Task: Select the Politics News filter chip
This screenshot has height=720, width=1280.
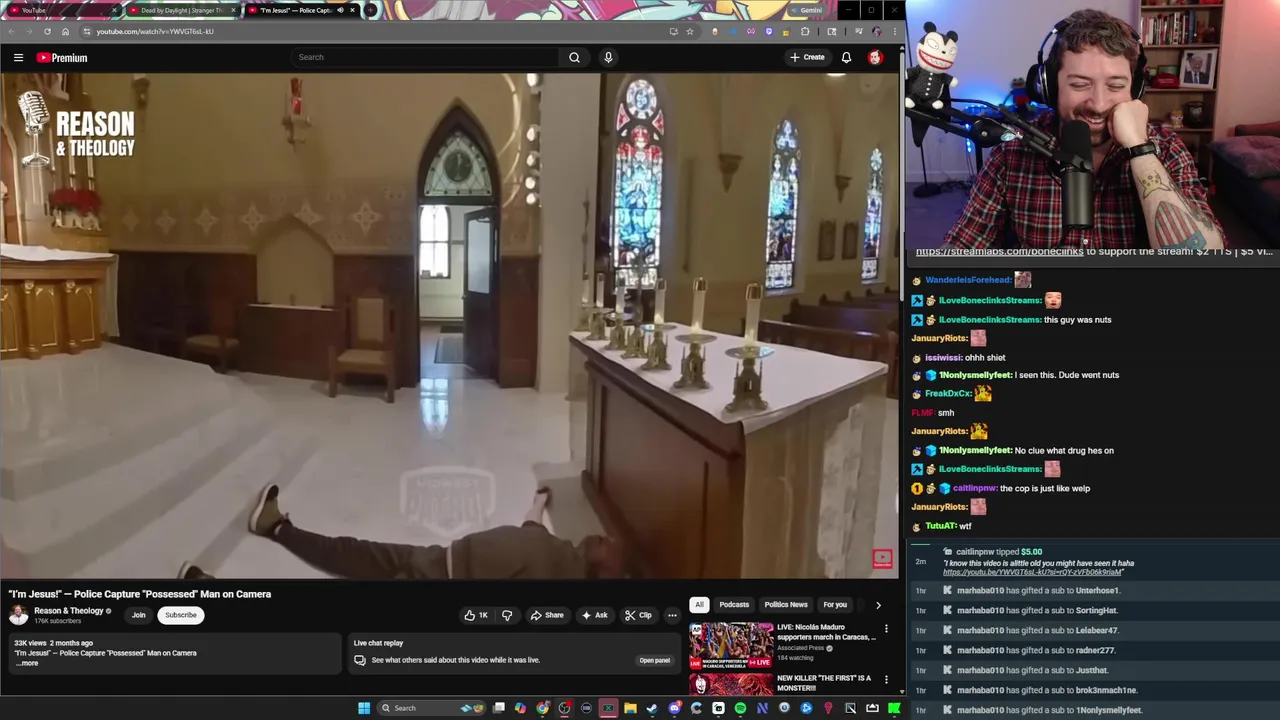Action: pyautogui.click(x=786, y=605)
